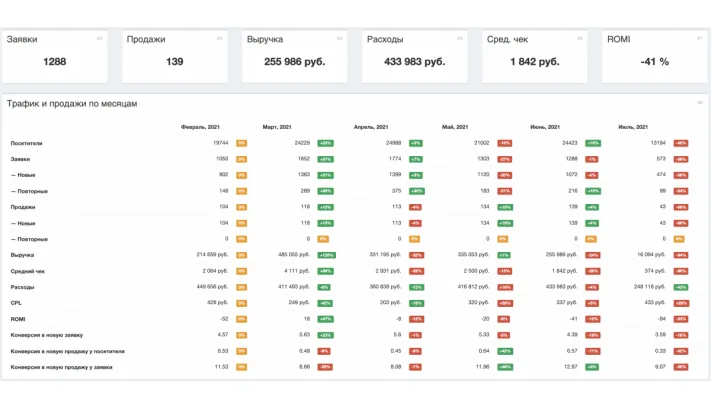
Task: Select the Март, 2021 column header
Action: click(x=277, y=127)
